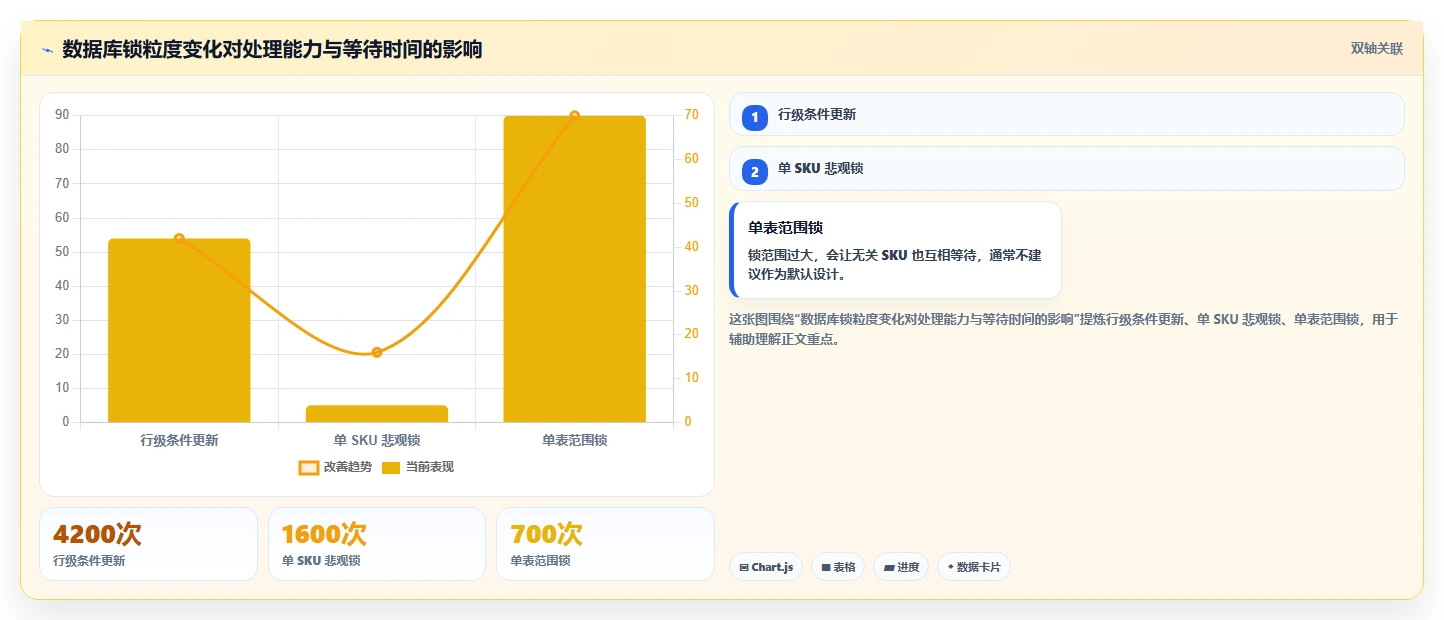Select step 1 行级条件更新
This screenshot has width=1444, height=620.
pyautogui.click(x=1067, y=114)
